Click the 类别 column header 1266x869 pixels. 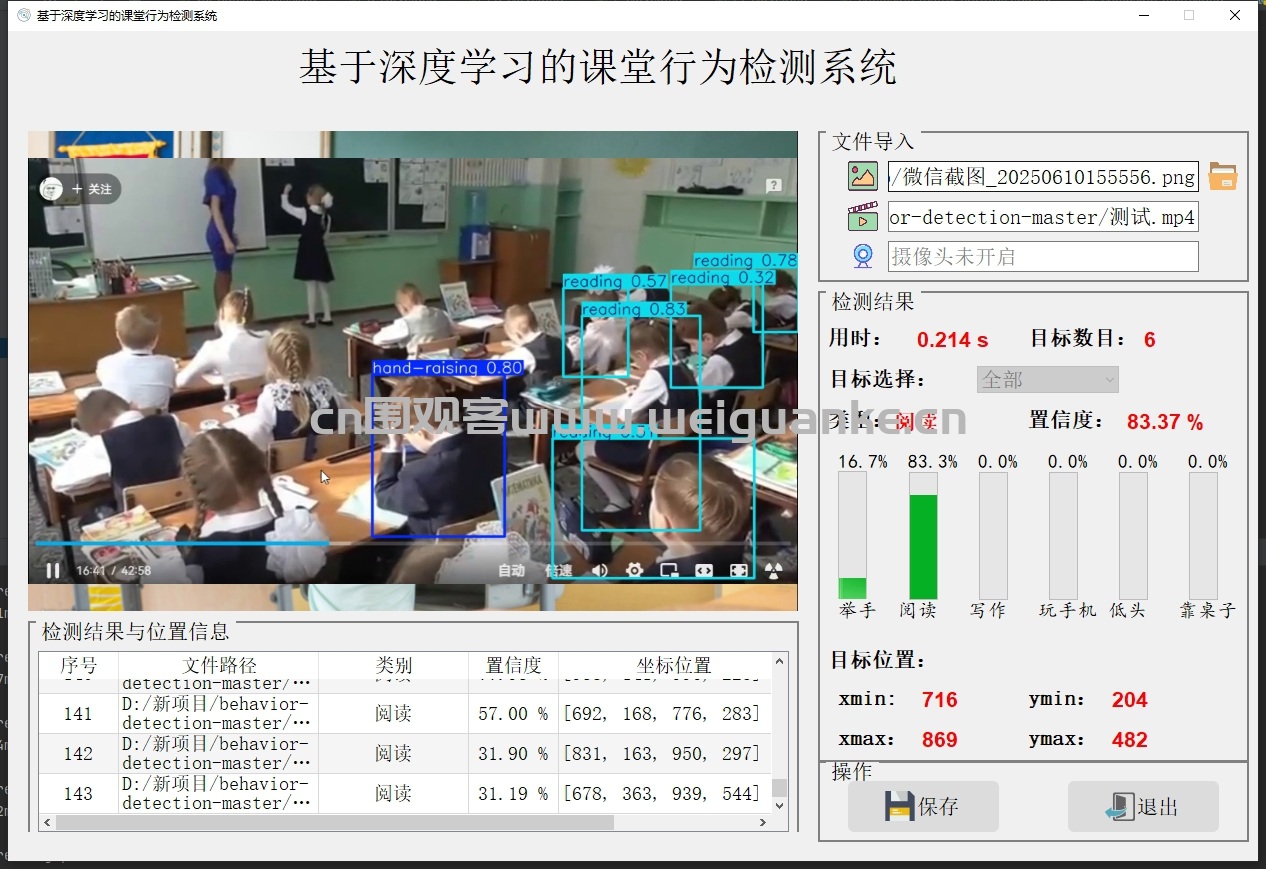coord(394,665)
